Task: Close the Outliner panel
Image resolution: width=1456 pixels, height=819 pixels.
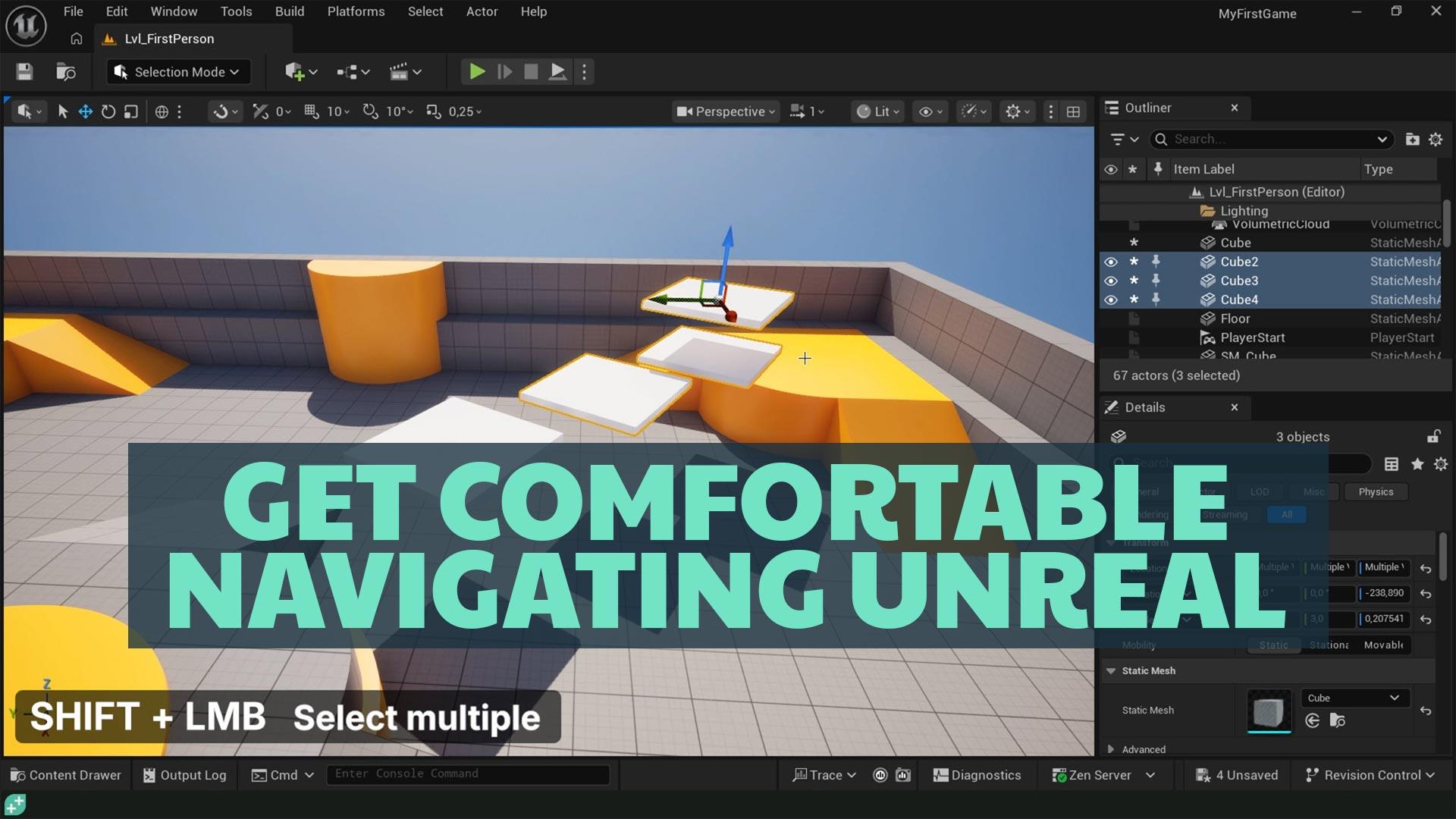Action: [1235, 108]
